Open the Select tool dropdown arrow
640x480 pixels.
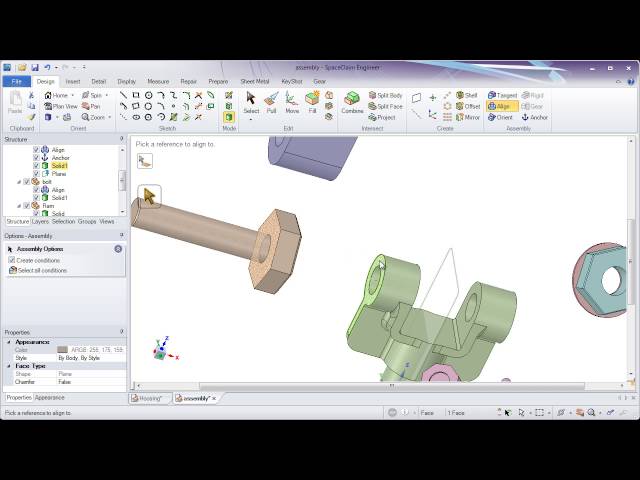pos(251,120)
